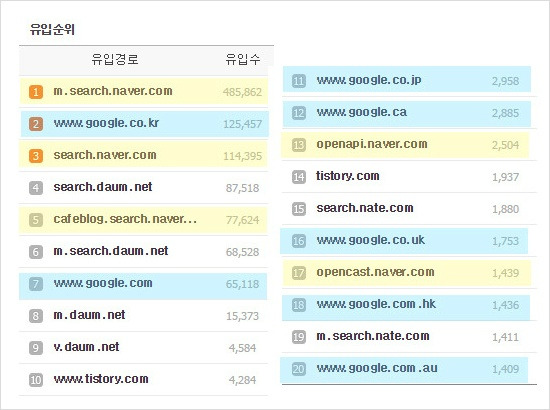This screenshot has width=550, height=410.
Task: Click the count value 4,284
Action: coord(242,380)
